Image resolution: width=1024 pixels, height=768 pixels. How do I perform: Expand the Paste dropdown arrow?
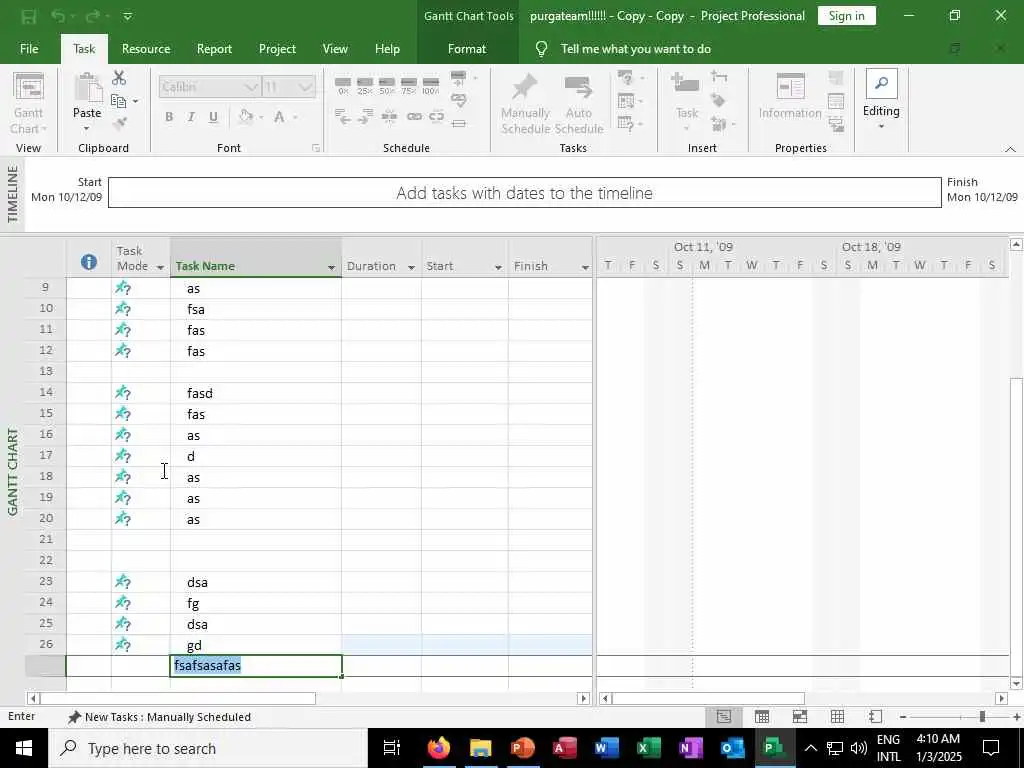(x=86, y=129)
